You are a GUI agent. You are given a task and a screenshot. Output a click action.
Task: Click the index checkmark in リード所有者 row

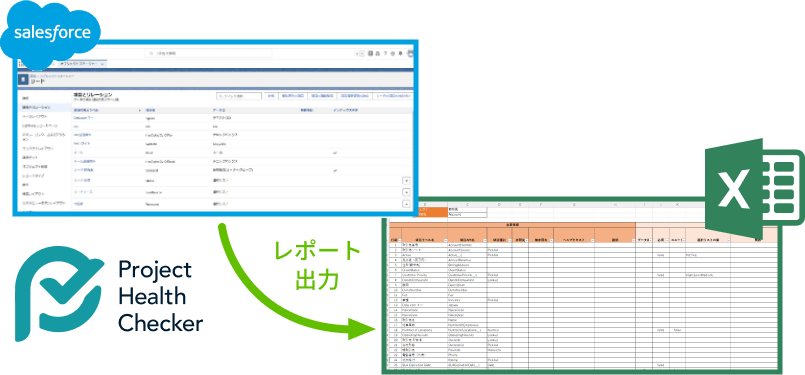(x=335, y=170)
